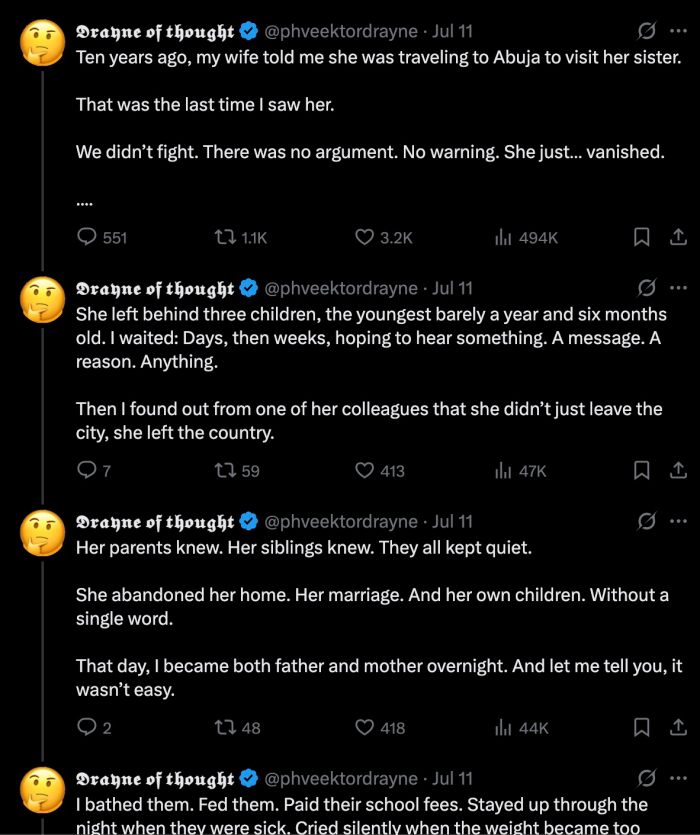700x835 pixels.
Task: Bookmark the first tweet about Abuja
Action: [643, 237]
